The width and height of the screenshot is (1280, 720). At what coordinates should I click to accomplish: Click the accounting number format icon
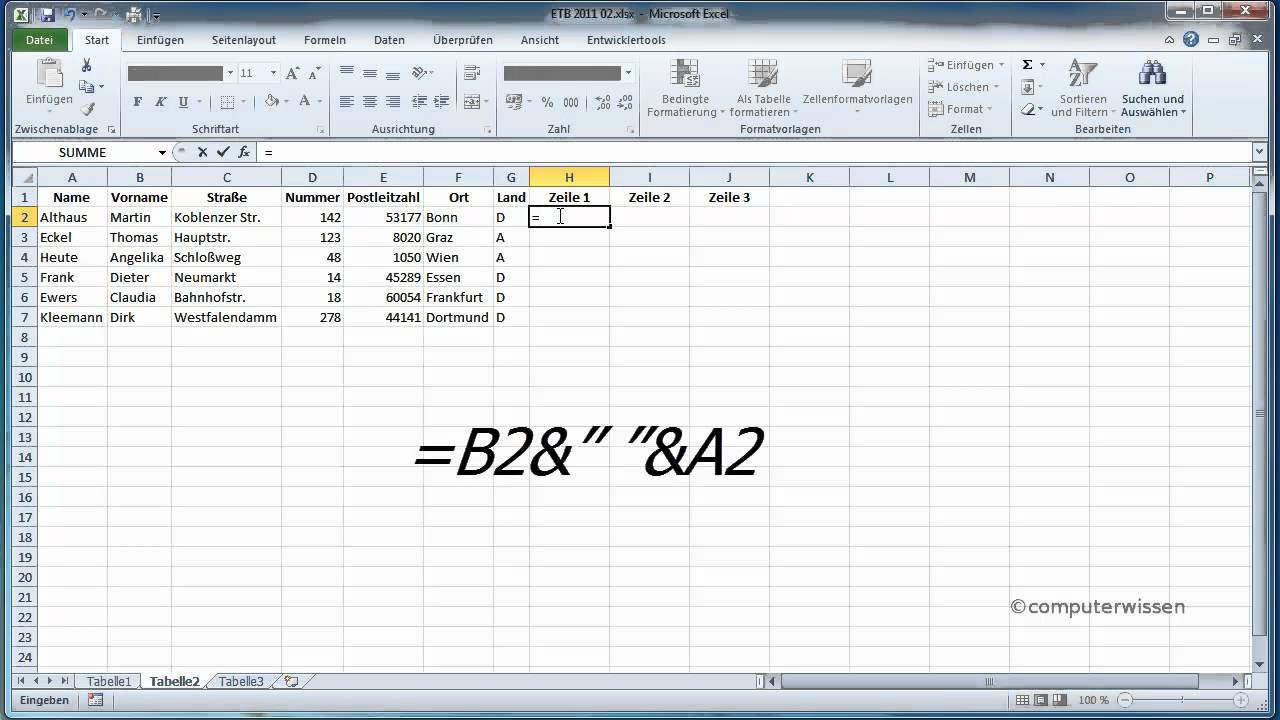coord(513,102)
